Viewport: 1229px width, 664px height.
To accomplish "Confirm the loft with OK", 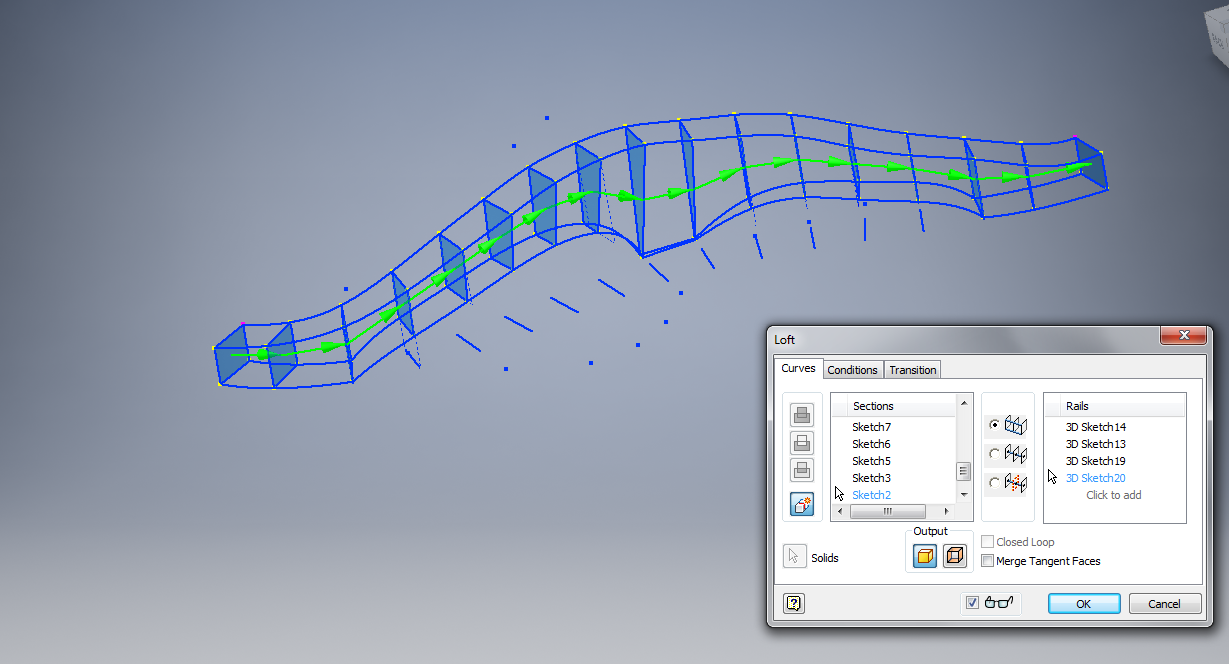I will point(1083,603).
